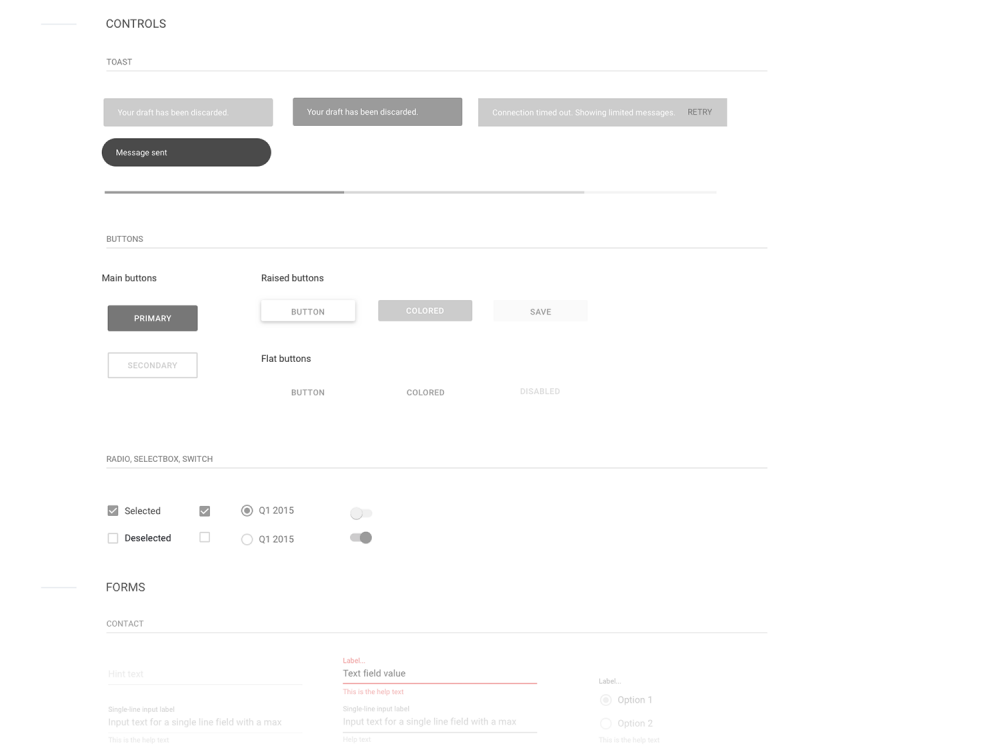Uncheck the small standalone checked checkbox

[204, 510]
